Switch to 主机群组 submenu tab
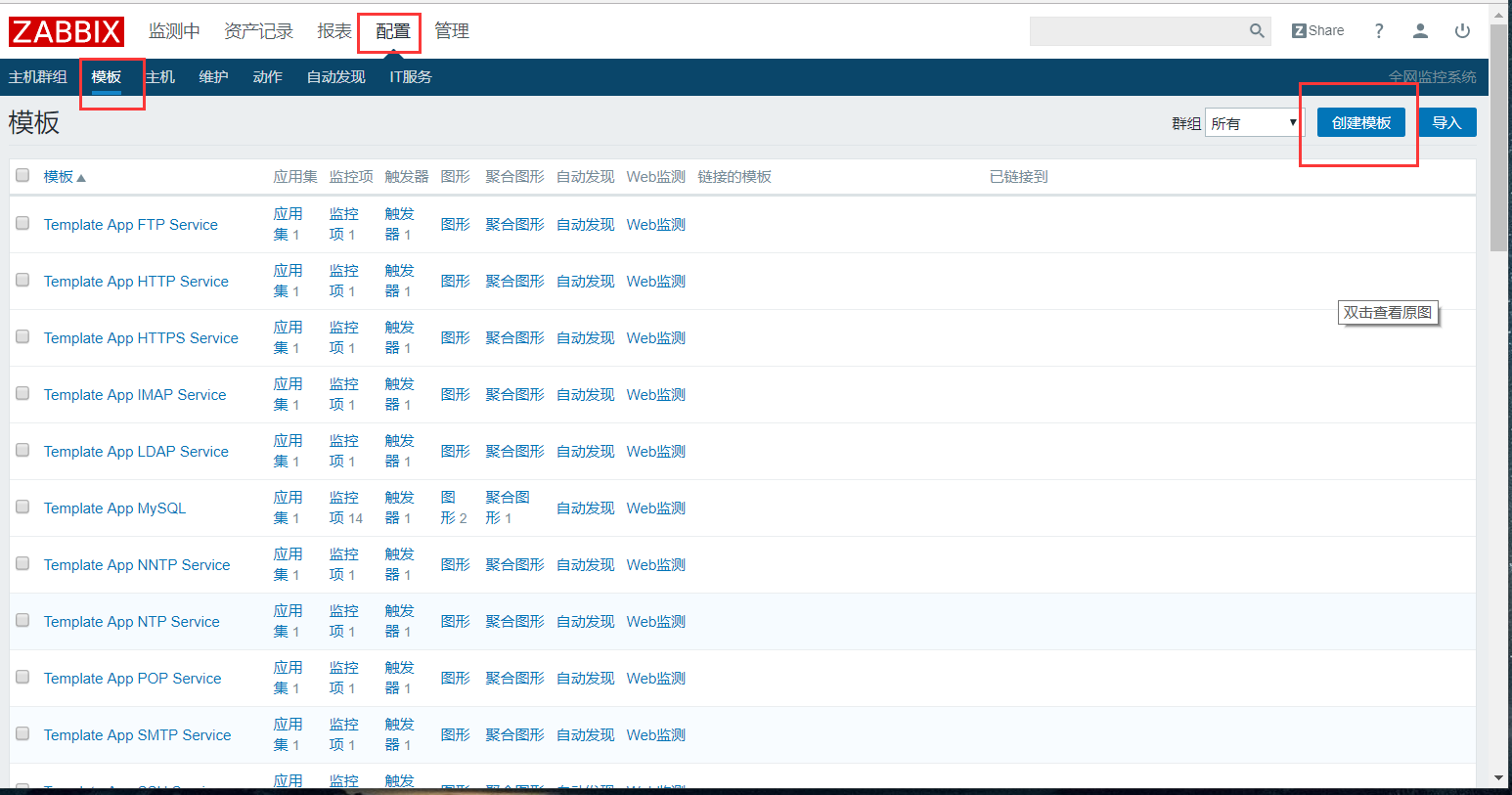 click(38, 77)
